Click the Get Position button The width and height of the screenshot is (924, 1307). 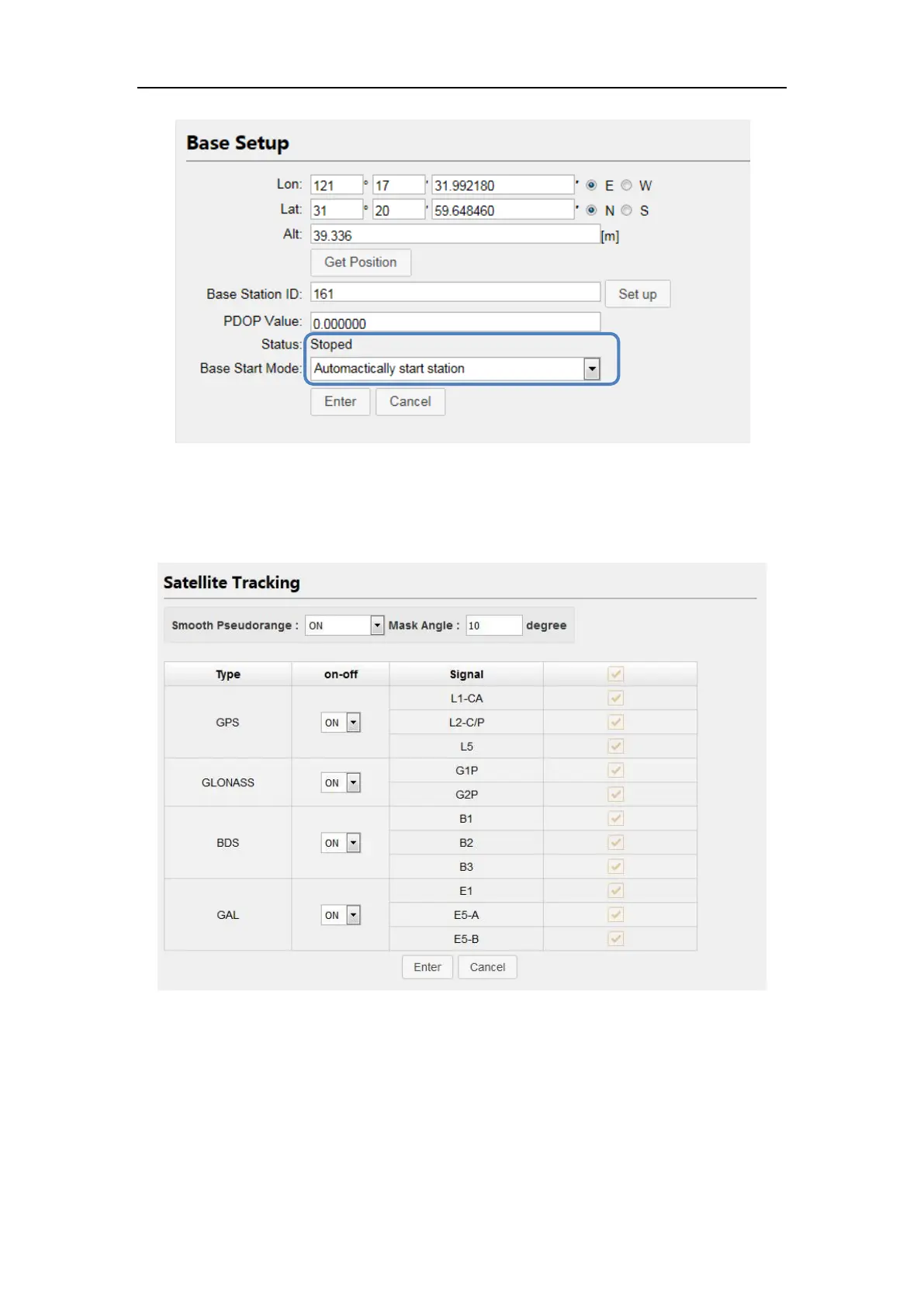[x=360, y=262]
